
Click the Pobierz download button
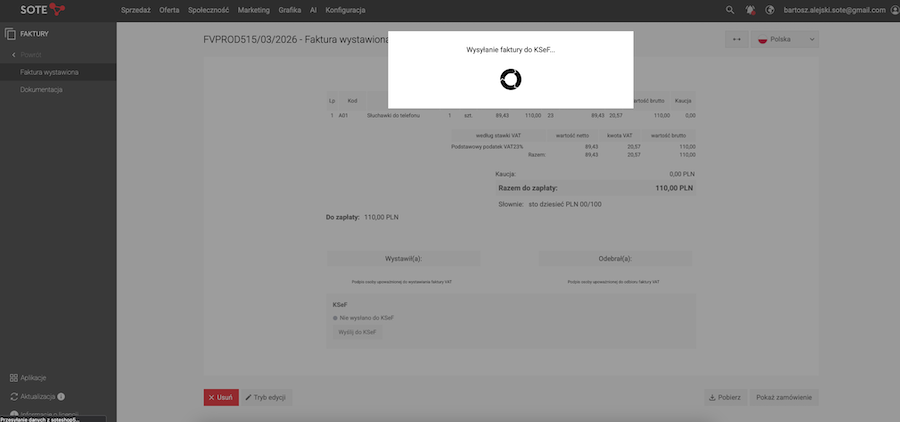[724, 397]
